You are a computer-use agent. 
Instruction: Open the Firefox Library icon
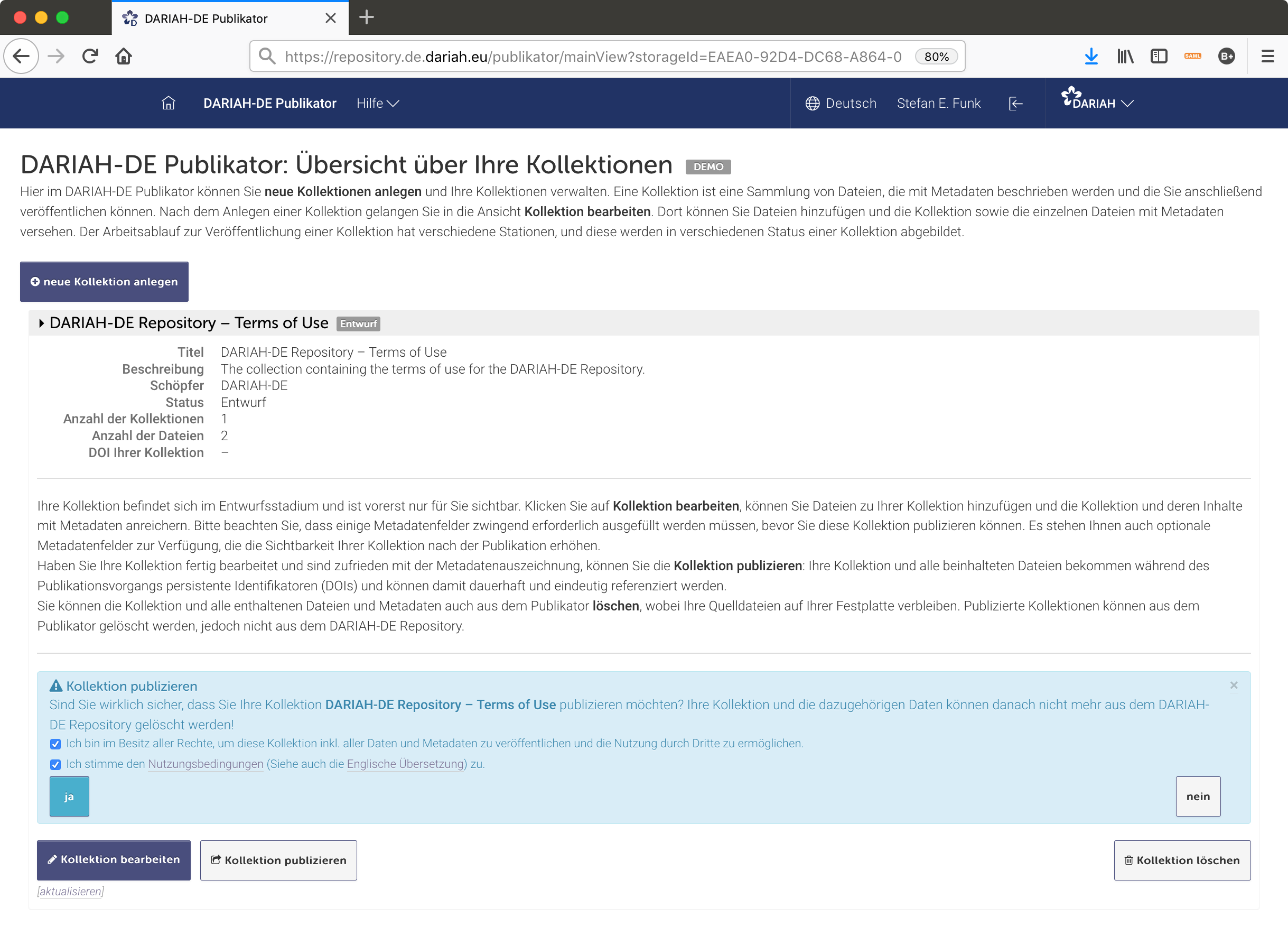tap(1125, 55)
